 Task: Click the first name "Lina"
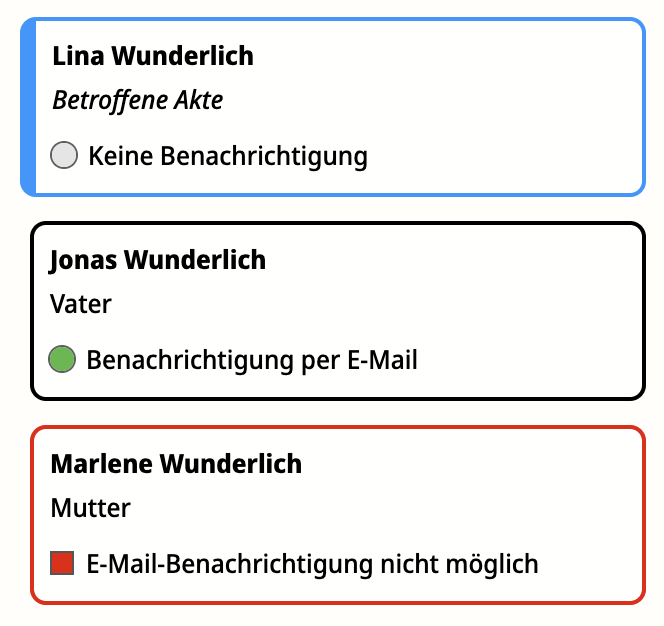(78, 56)
